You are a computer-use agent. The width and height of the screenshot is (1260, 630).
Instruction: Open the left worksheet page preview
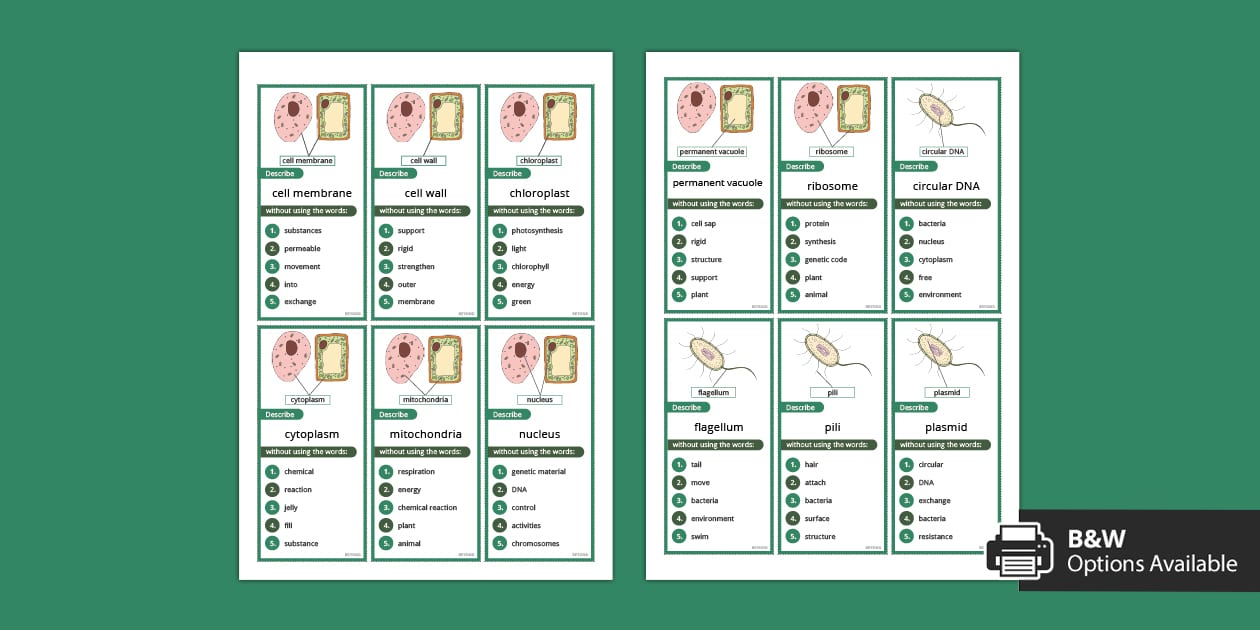426,315
